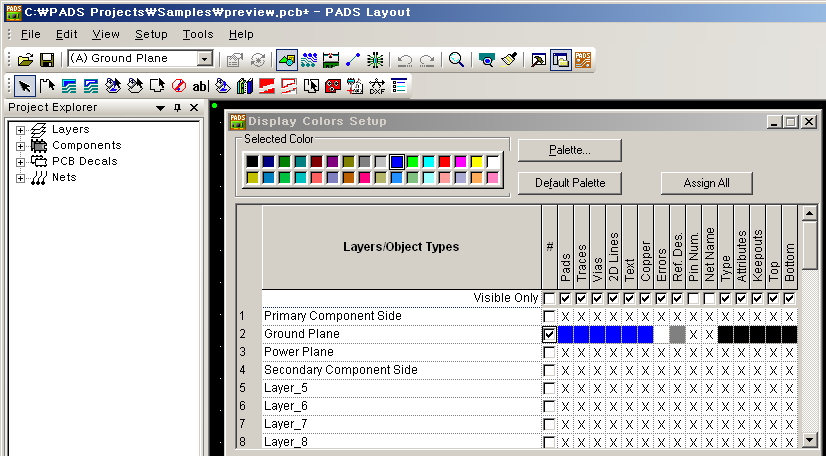Screen dimensions: 826x456
Task: Toggle the Project Explorer window icon
Action: click(560, 60)
